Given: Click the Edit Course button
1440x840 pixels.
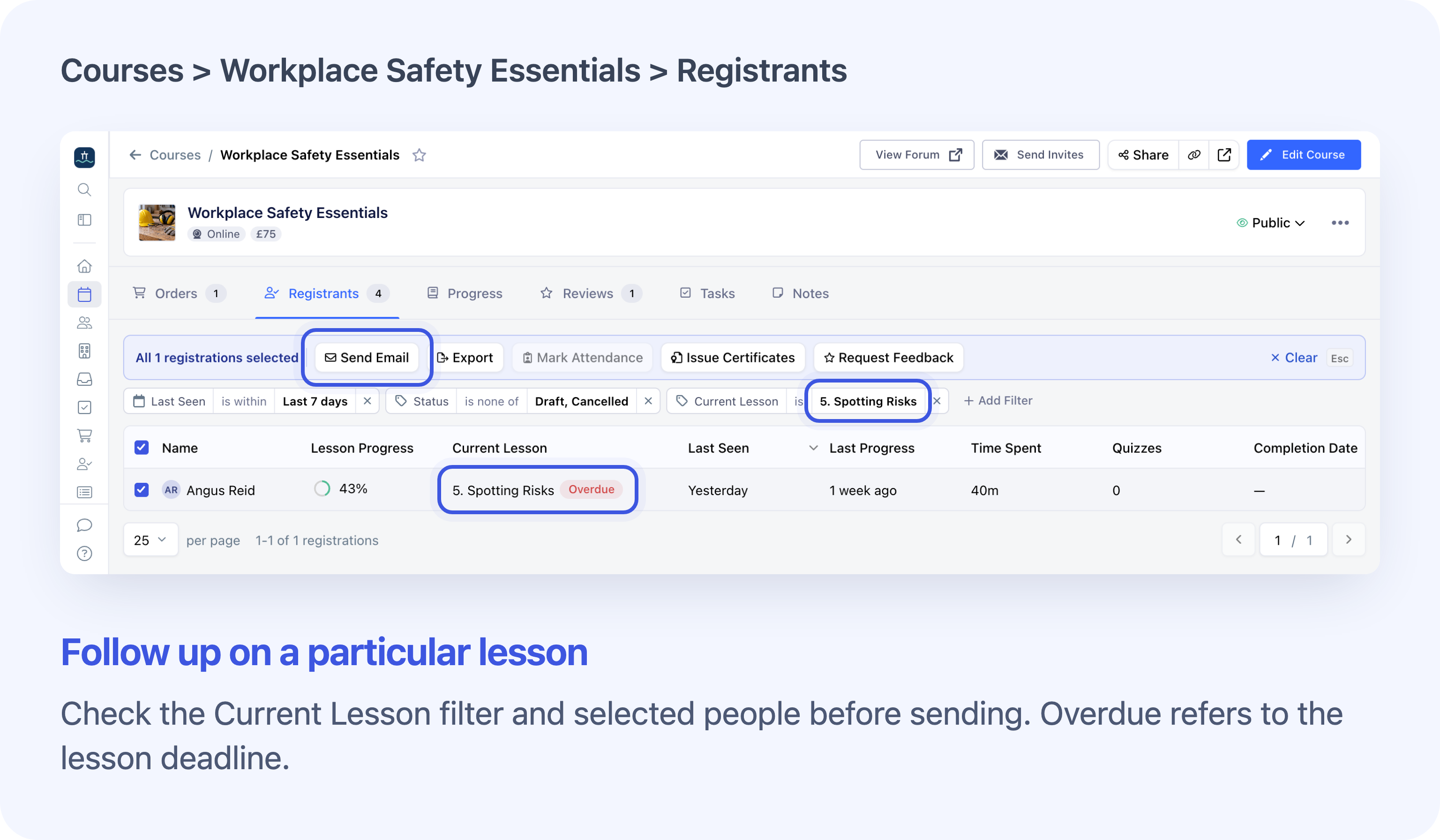Looking at the screenshot, I should (1304, 155).
